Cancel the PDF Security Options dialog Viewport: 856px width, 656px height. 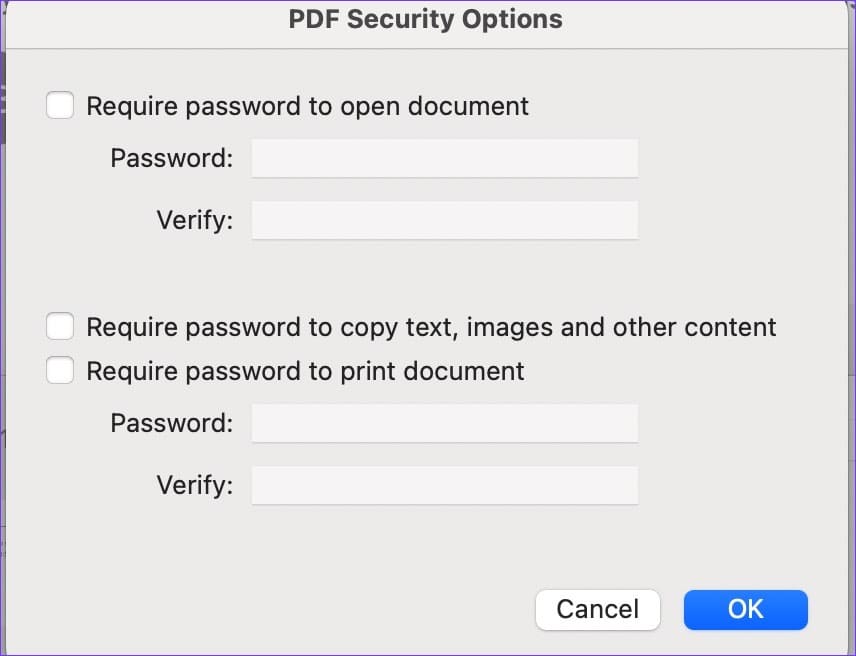[x=598, y=610]
